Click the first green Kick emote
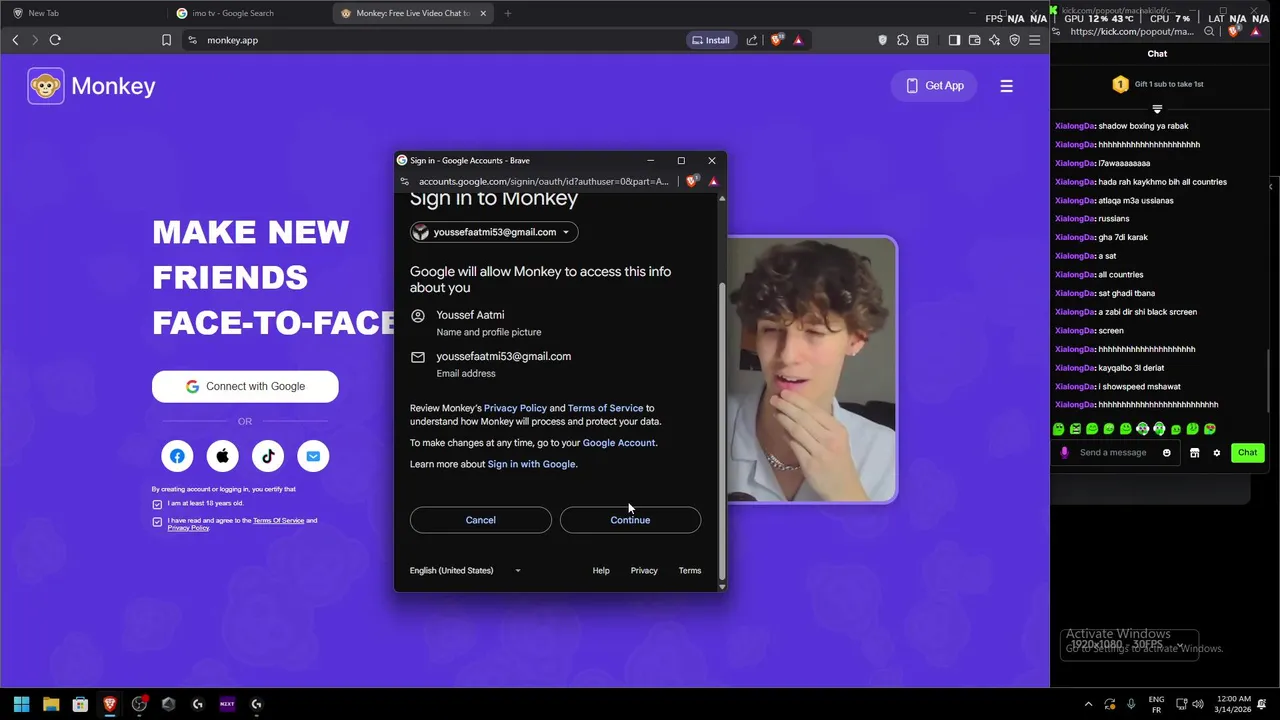Image resolution: width=1280 pixels, height=720 pixels. [x=1059, y=429]
